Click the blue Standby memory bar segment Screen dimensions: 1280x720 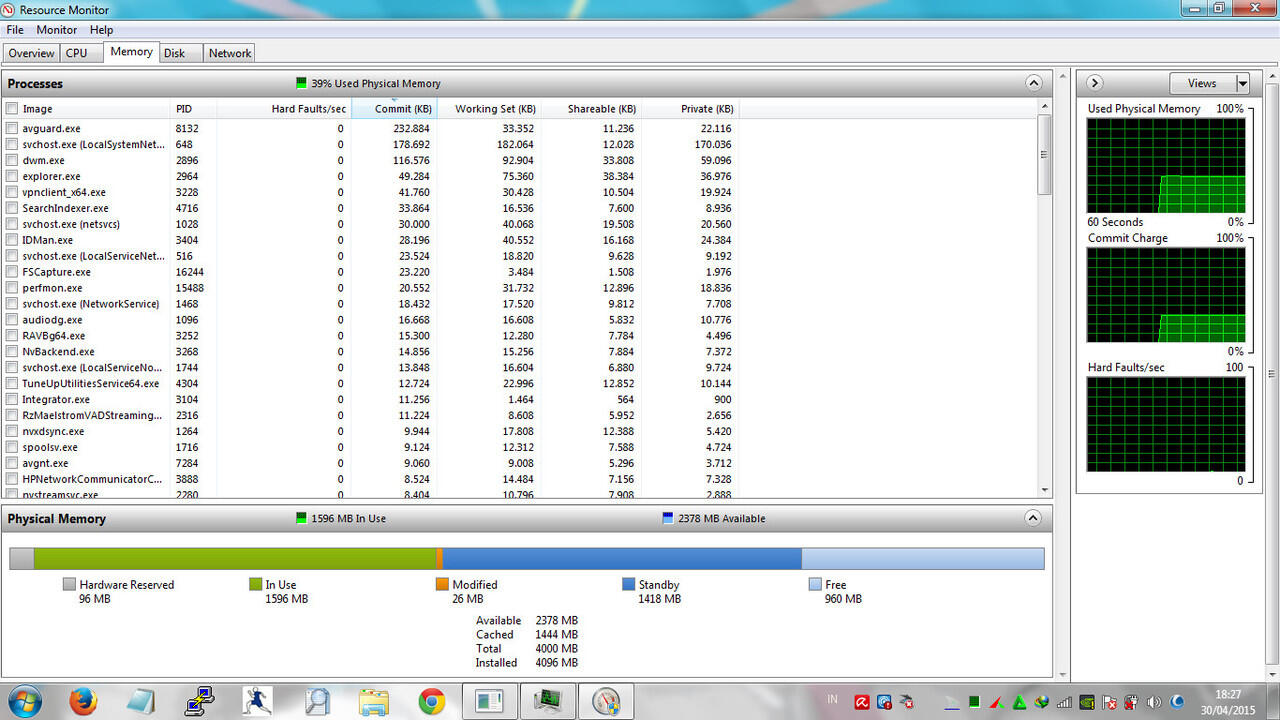(x=622, y=558)
